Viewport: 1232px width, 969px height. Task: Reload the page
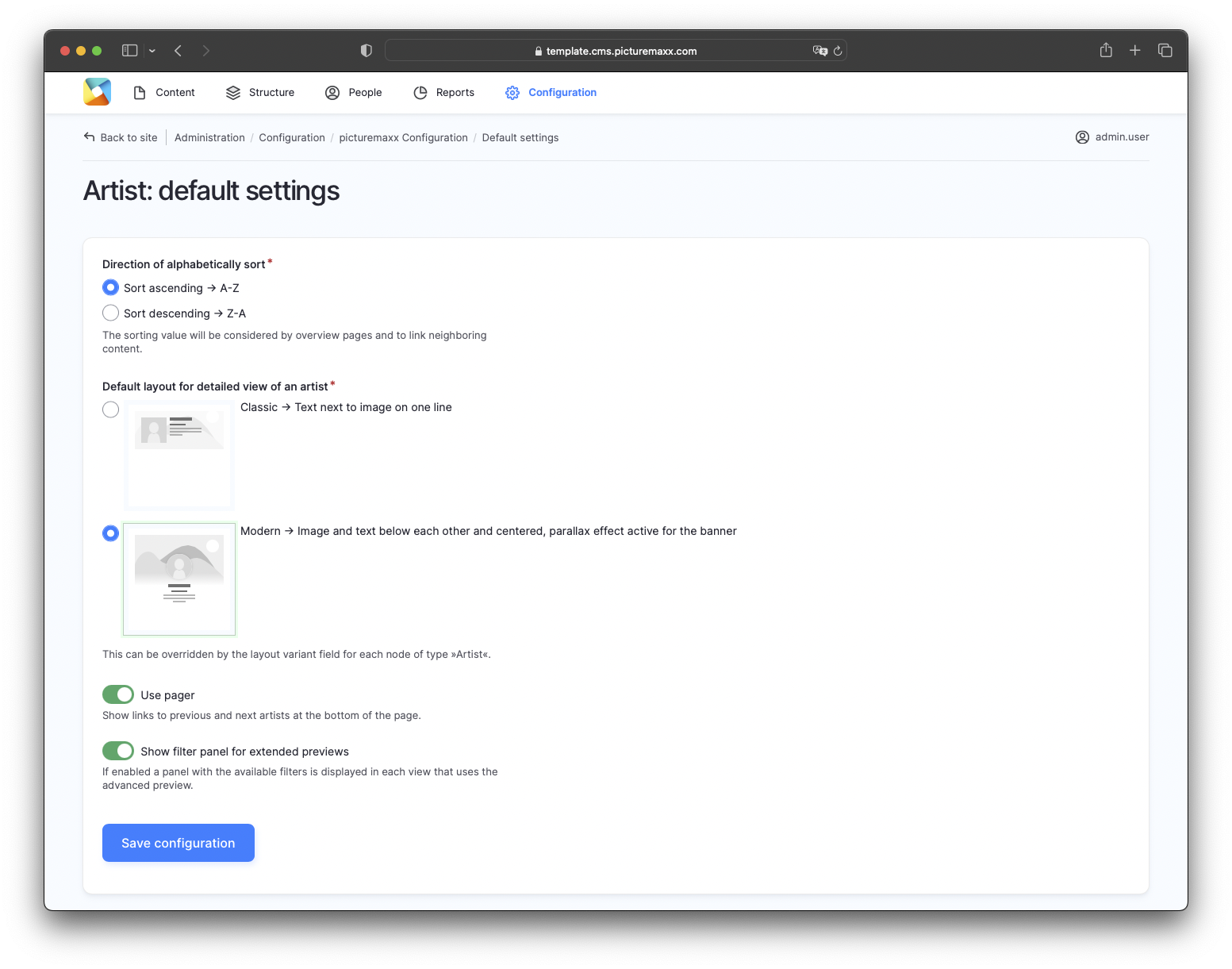[x=838, y=51]
